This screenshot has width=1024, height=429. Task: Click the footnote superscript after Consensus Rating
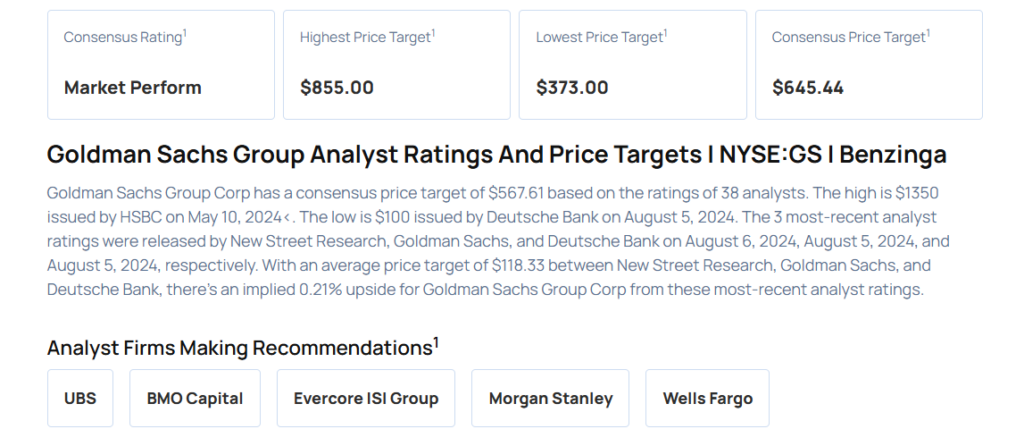pos(185,33)
